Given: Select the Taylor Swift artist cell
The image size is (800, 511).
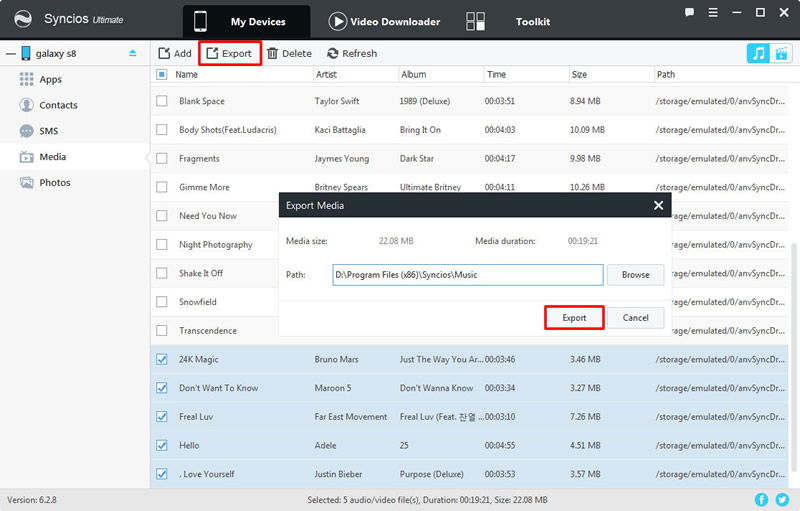Looking at the screenshot, I should pyautogui.click(x=337, y=101).
